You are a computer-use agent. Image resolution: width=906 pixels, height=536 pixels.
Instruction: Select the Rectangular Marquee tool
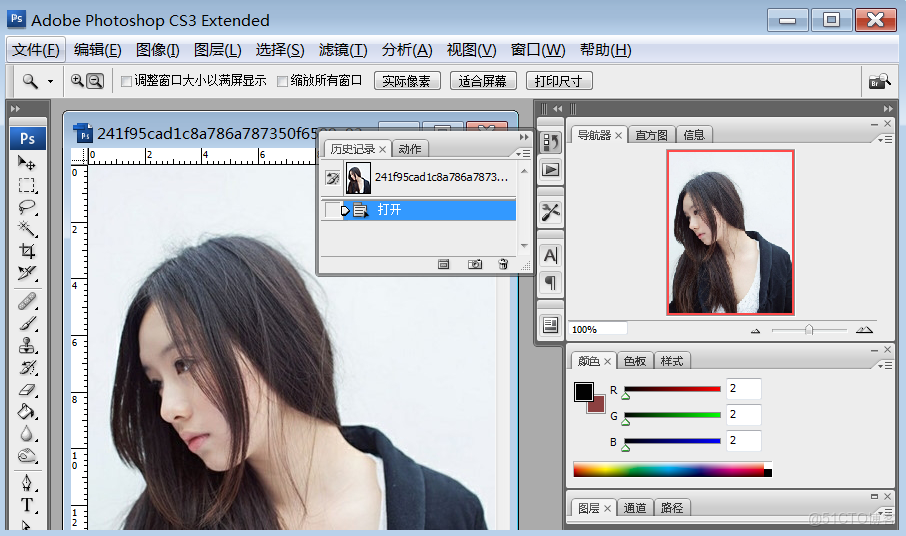click(27, 185)
